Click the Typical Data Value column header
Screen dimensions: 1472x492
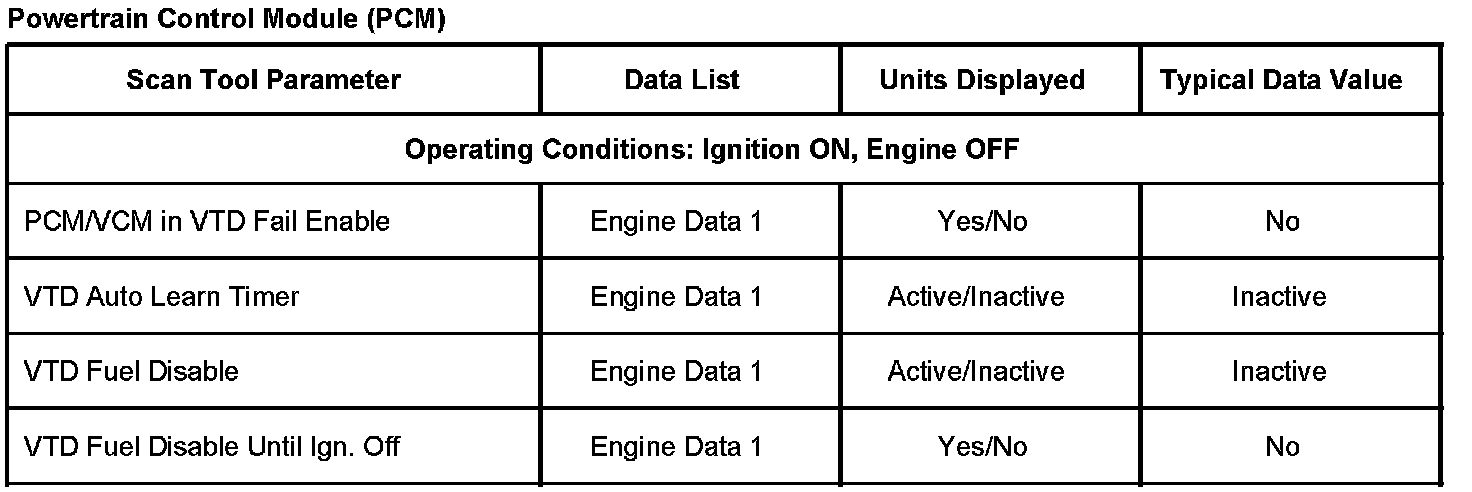pos(1281,80)
